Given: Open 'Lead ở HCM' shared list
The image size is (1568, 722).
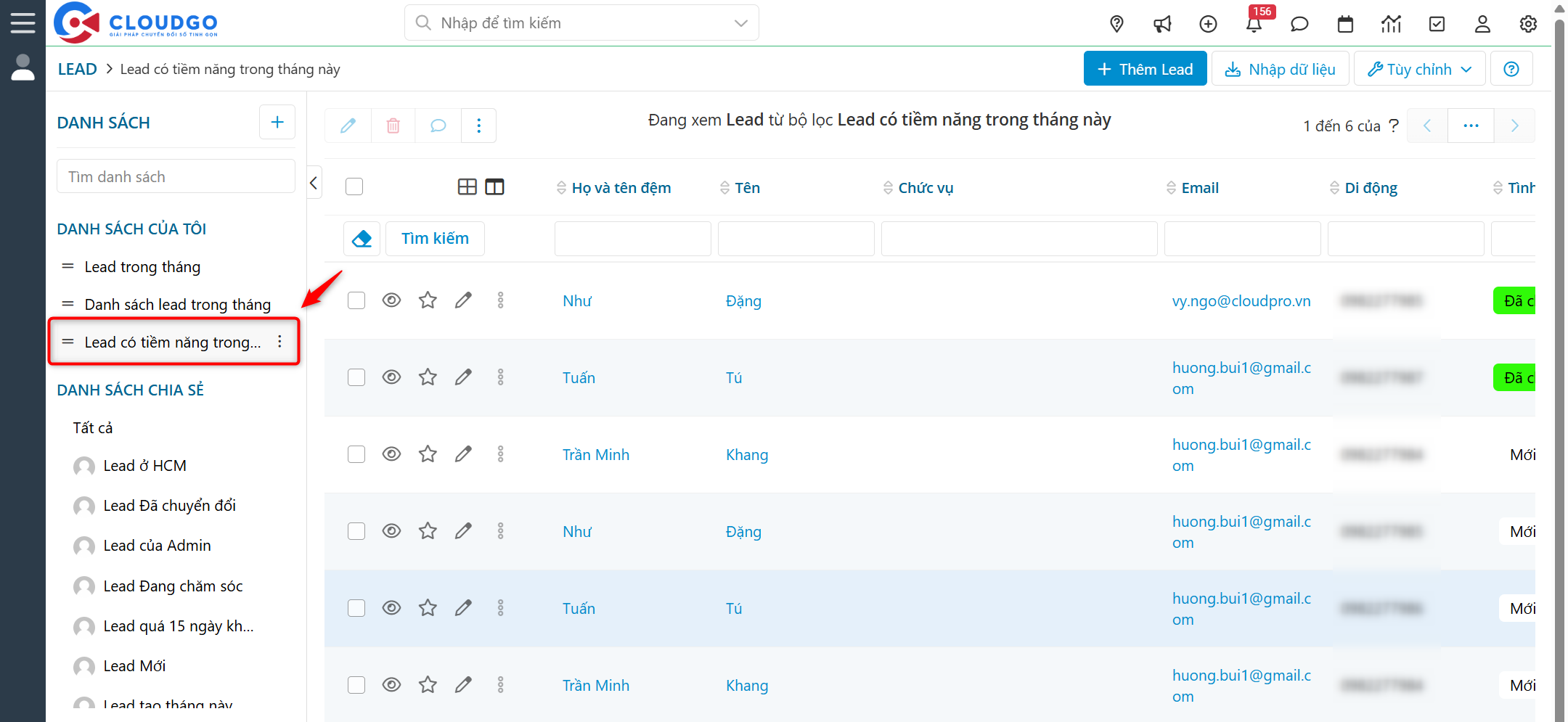Looking at the screenshot, I should click(x=144, y=466).
